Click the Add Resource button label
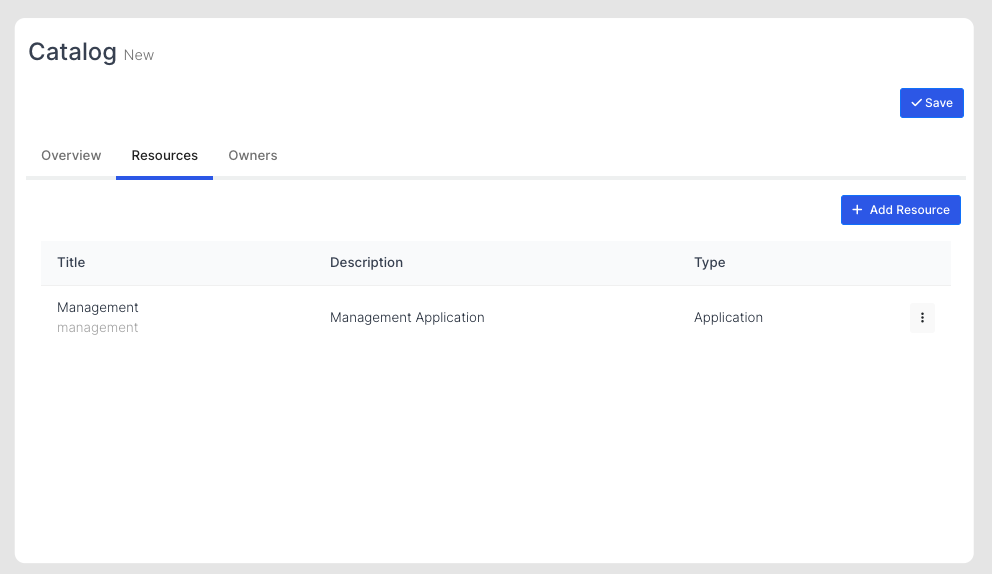 click(909, 210)
